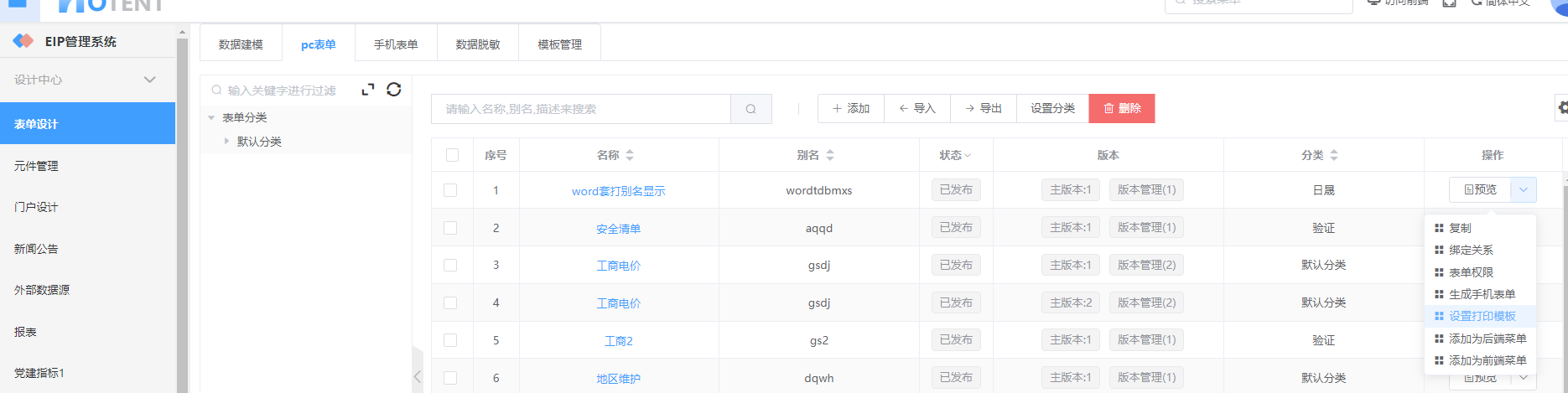This screenshot has height=393, width=1568.
Task: Toggle the select-all header checkbox
Action: click(452, 155)
